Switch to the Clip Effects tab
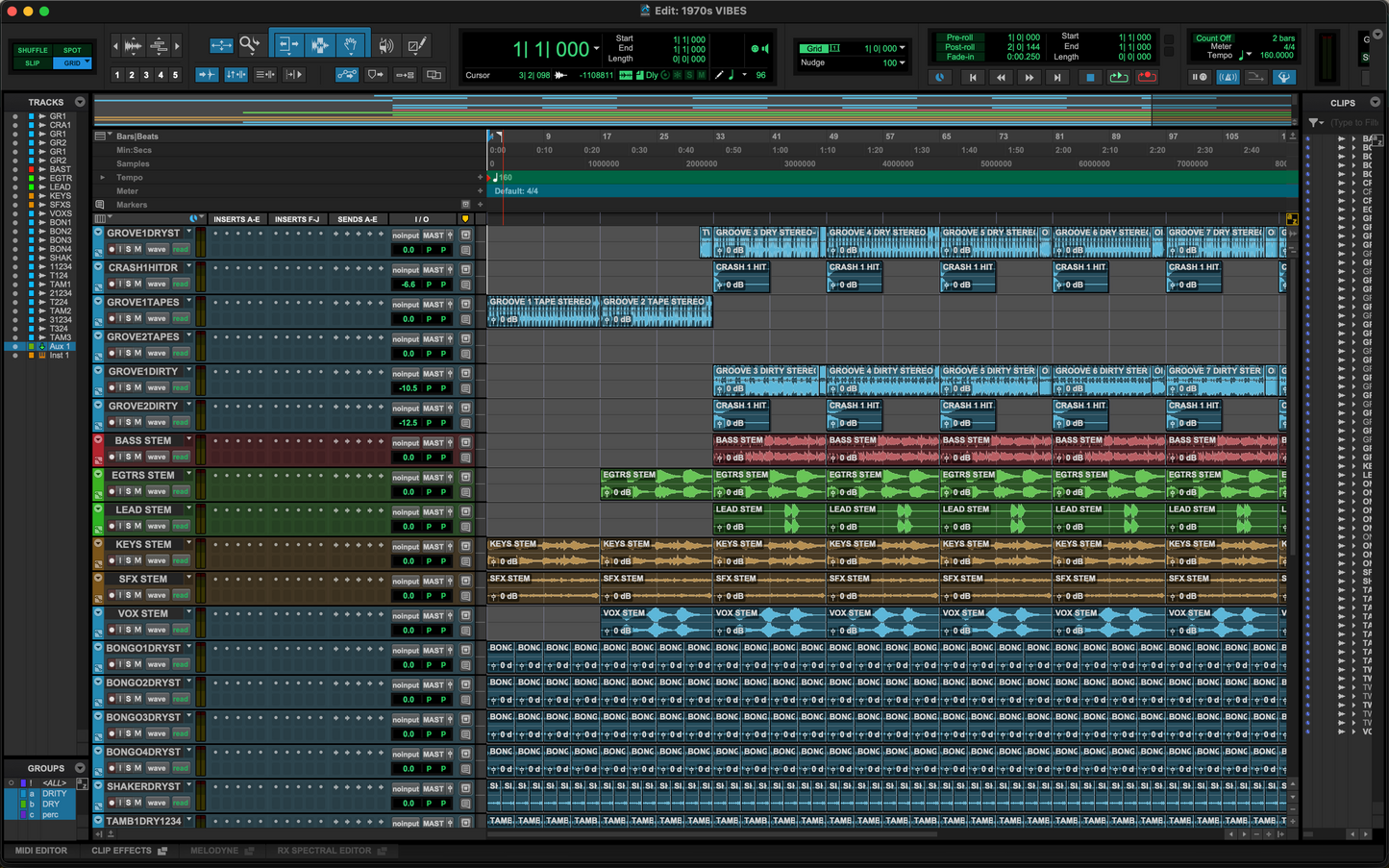1389x868 pixels. click(x=121, y=851)
